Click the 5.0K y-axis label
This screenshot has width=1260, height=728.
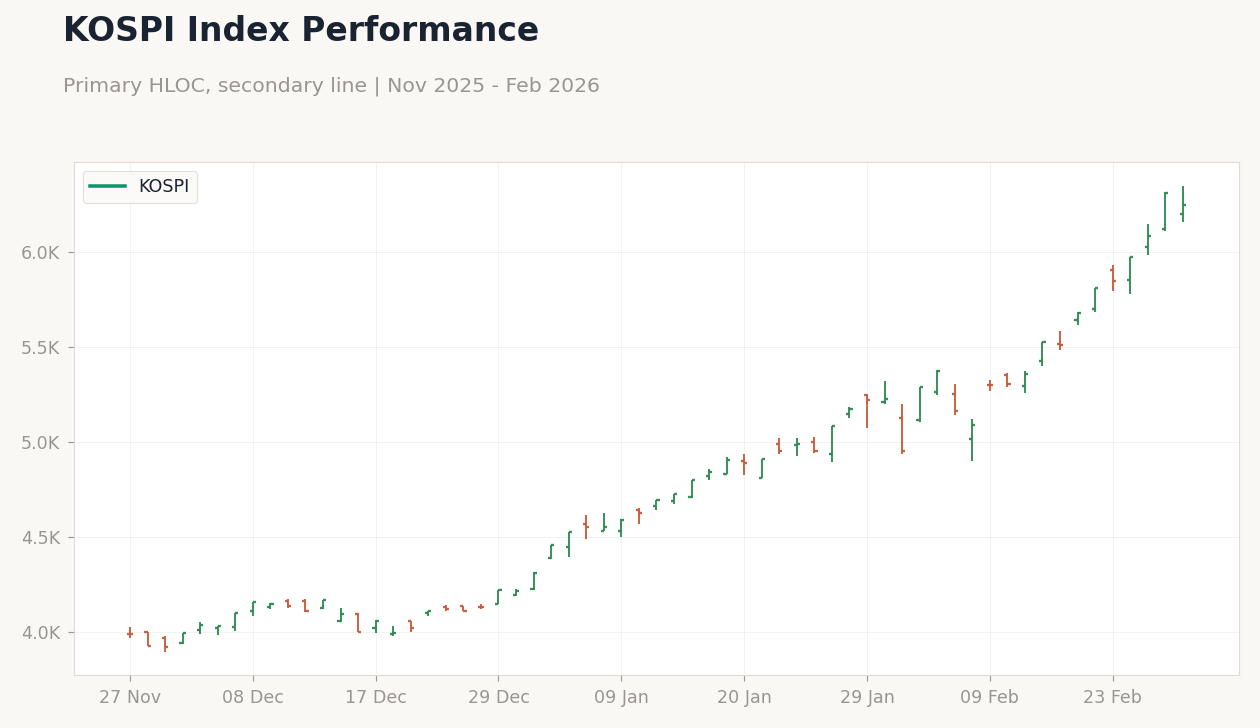coord(41,443)
